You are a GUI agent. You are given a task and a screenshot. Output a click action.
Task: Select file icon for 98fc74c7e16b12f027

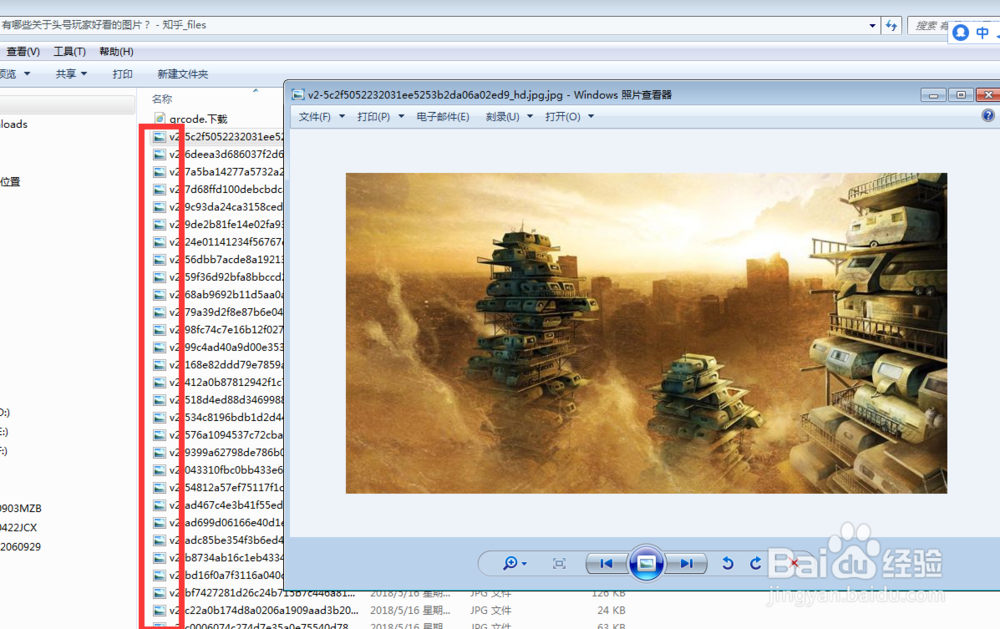coord(159,330)
